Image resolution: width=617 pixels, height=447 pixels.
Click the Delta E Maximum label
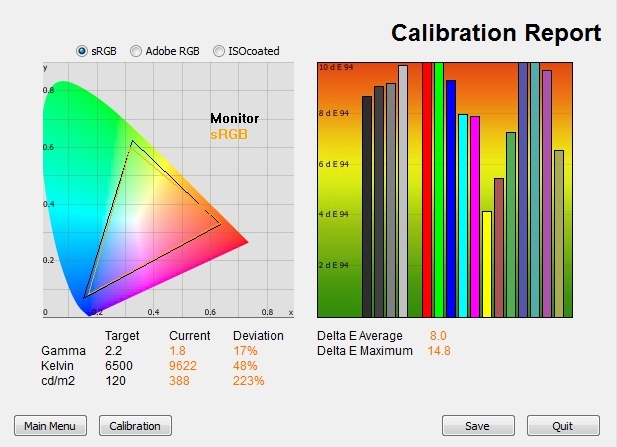(365, 351)
